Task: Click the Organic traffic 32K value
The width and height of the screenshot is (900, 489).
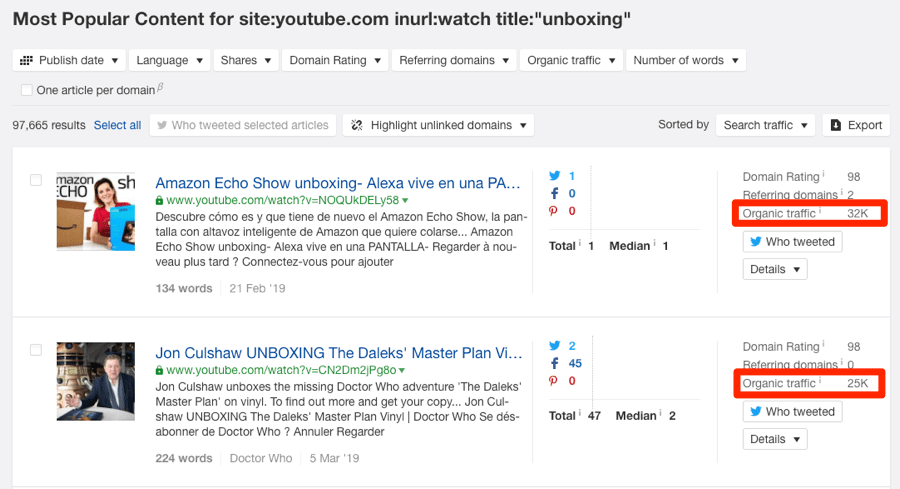Action: click(858, 214)
